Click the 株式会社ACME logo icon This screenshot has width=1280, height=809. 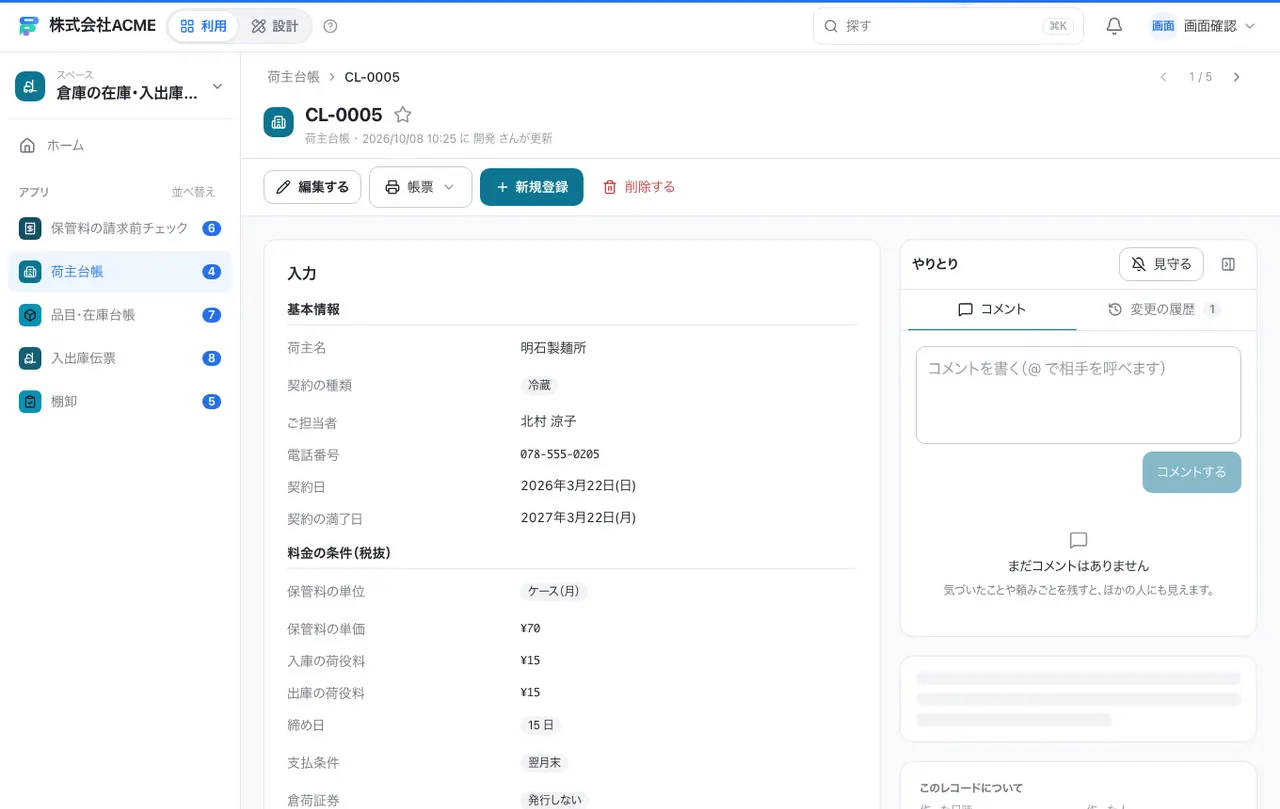pos(29,26)
